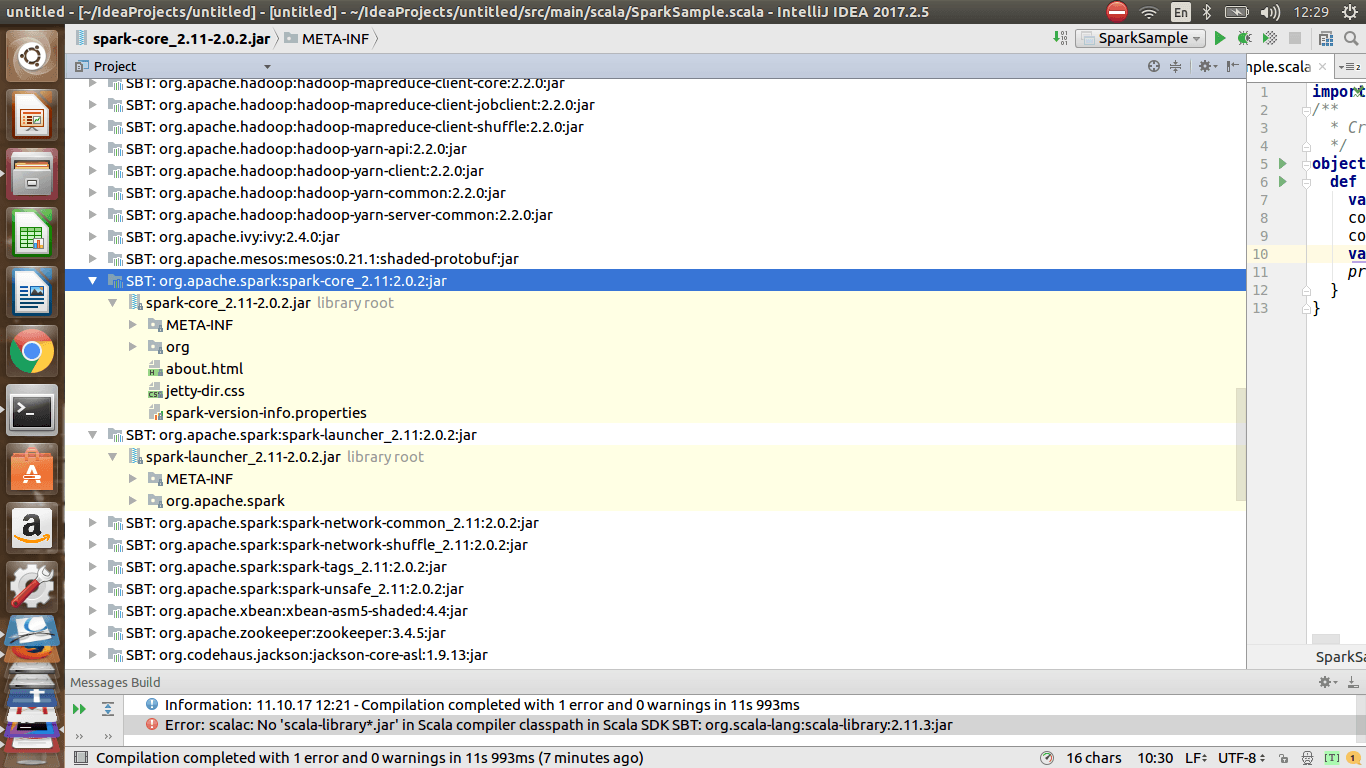This screenshot has height=768, width=1366.
Task: Open Google Chrome from the launcher
Action: (x=32, y=351)
